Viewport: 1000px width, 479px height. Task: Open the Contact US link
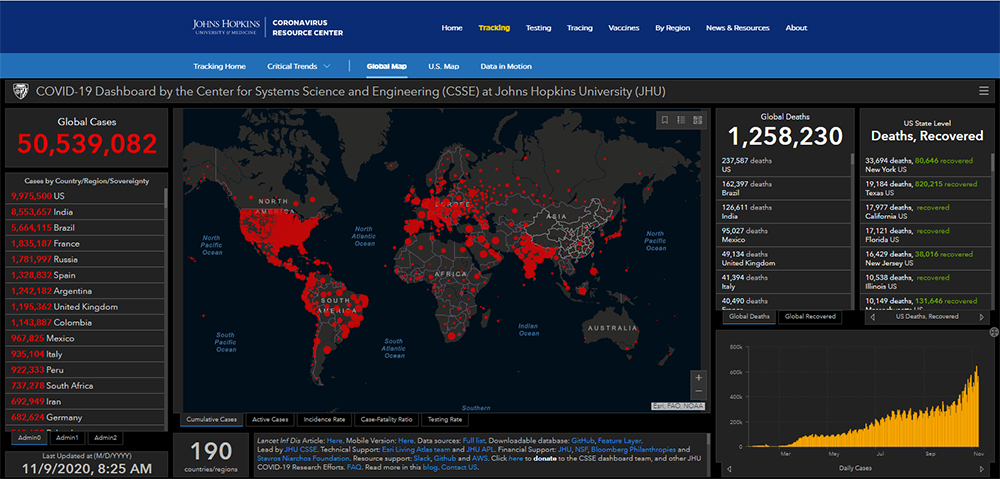(x=459, y=468)
